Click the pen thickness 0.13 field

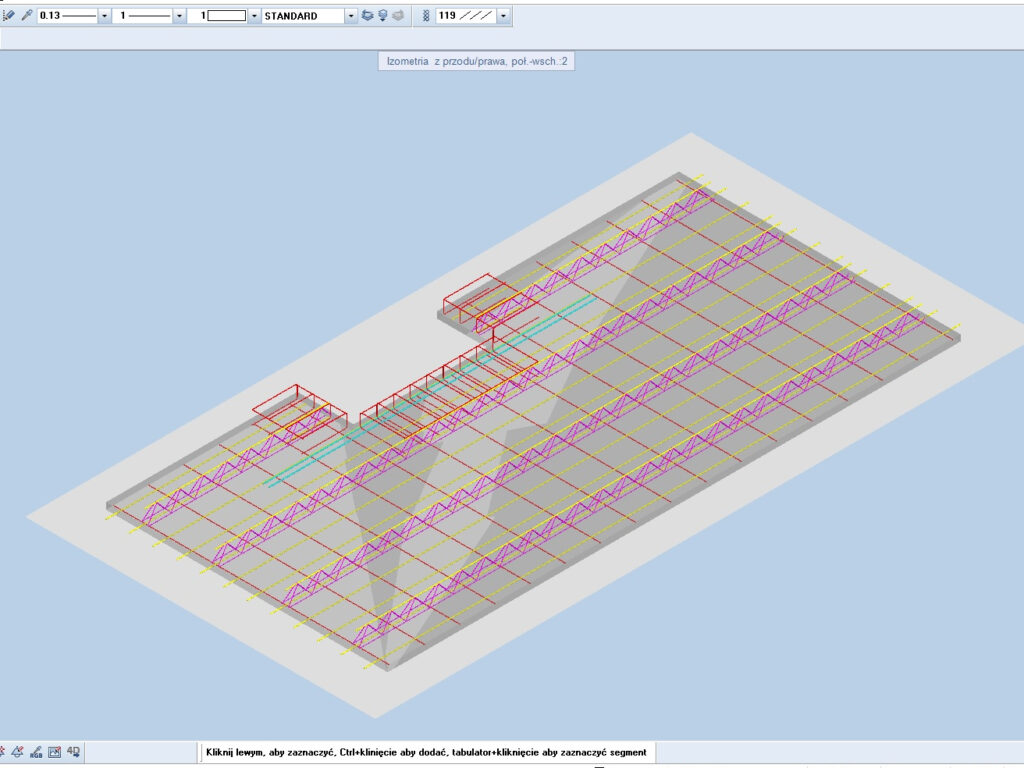click(x=68, y=16)
